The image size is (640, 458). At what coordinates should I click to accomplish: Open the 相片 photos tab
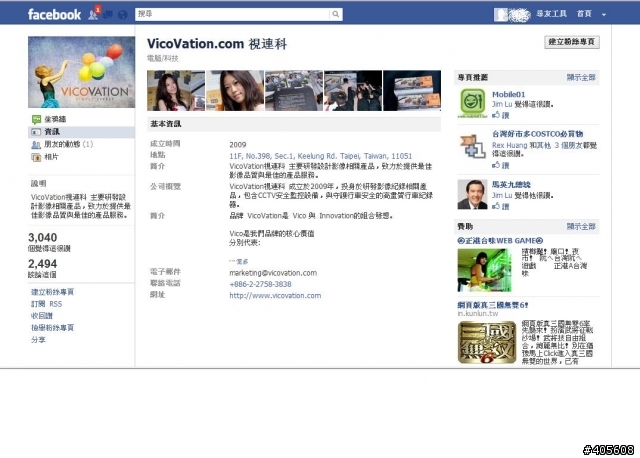pyautogui.click(x=51, y=157)
